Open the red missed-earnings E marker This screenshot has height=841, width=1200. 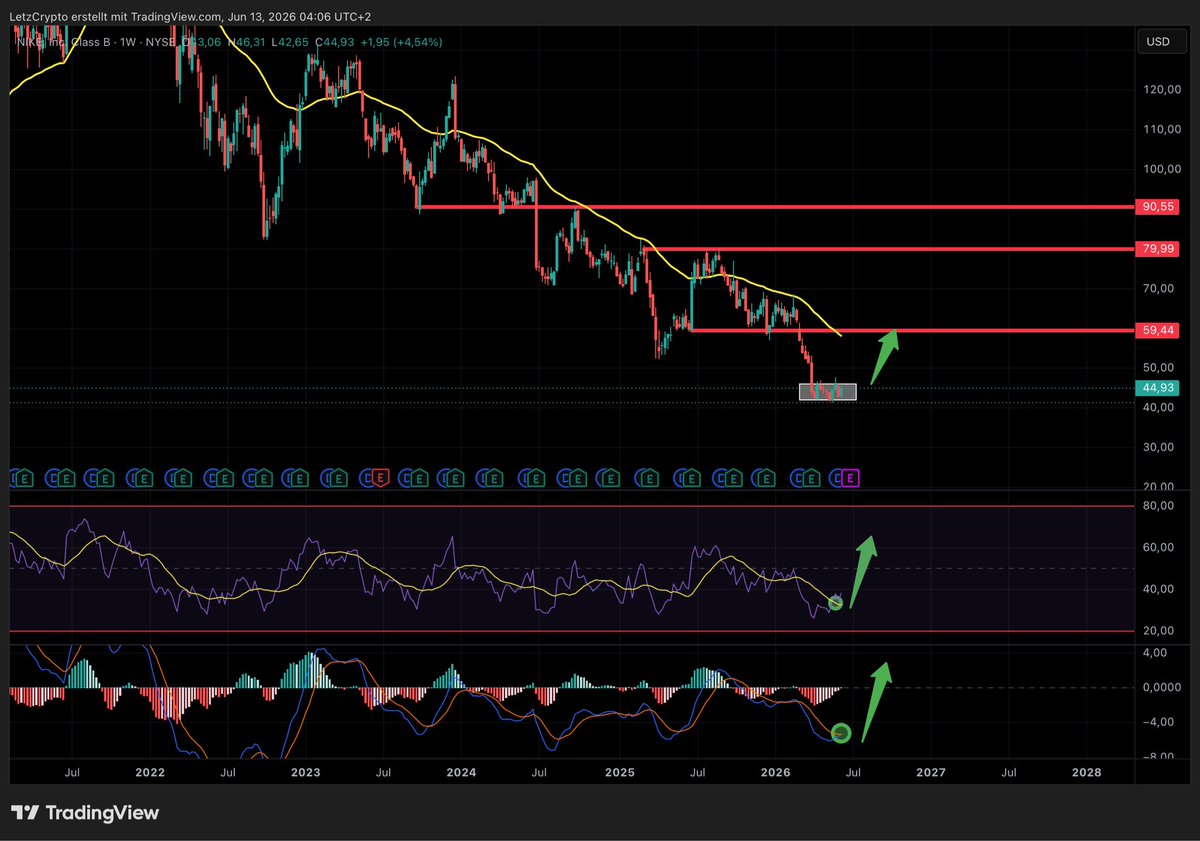380,479
